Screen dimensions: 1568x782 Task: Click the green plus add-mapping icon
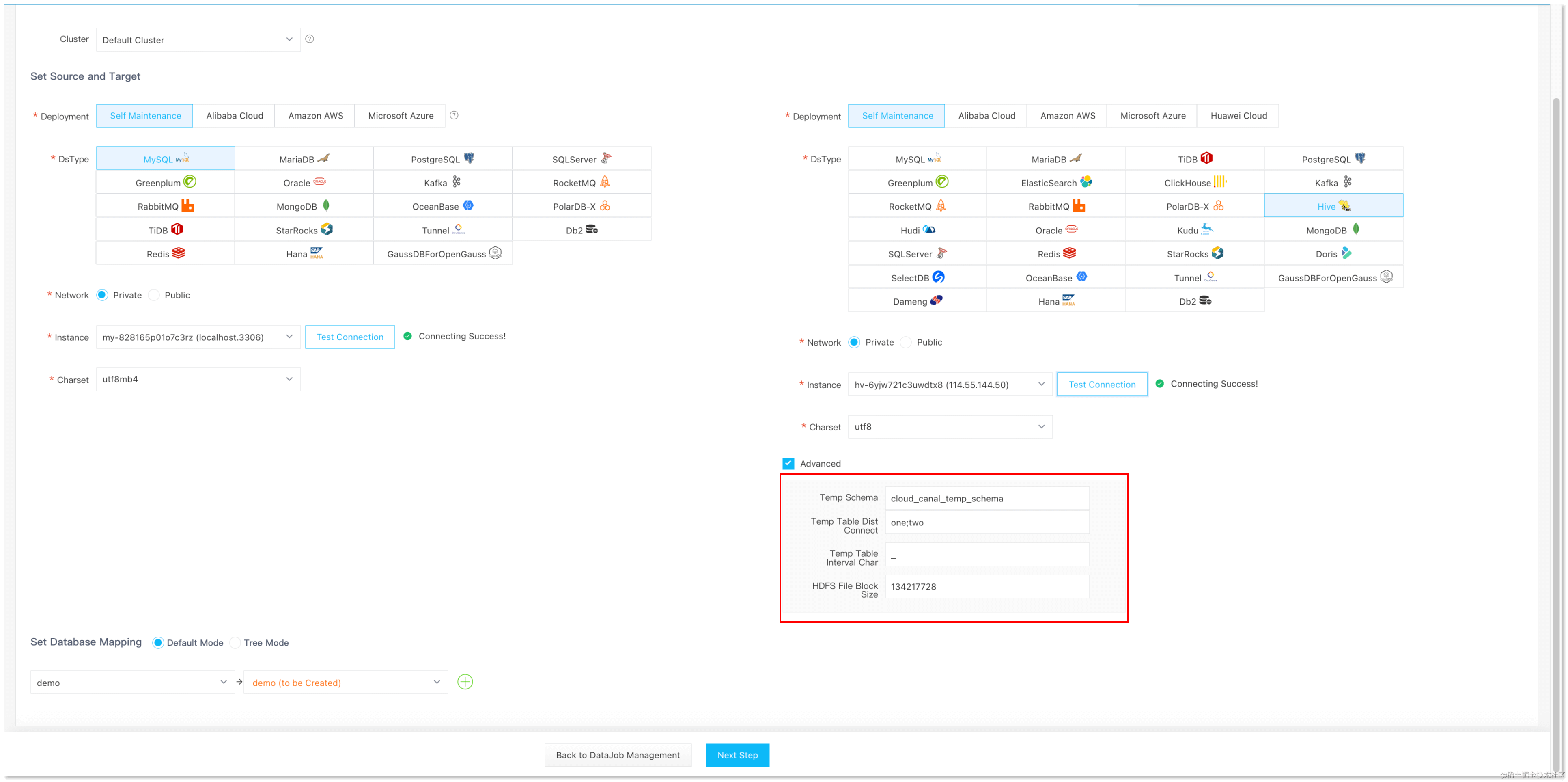pyautogui.click(x=464, y=681)
